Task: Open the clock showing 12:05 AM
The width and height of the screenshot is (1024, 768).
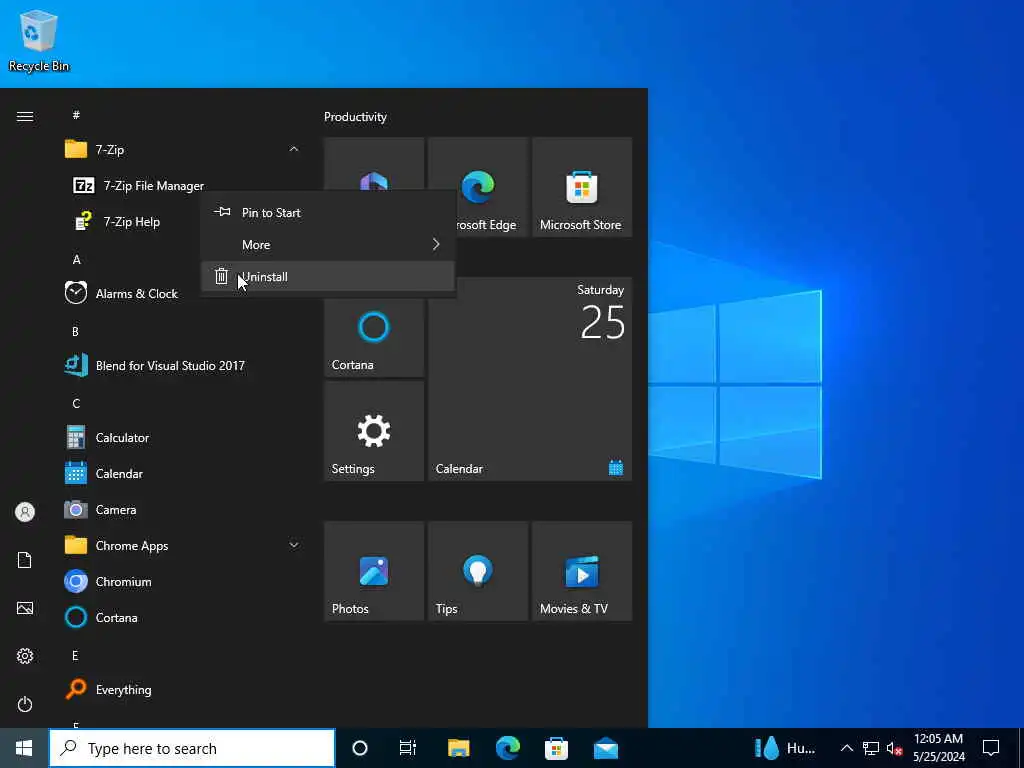Action: point(938,748)
